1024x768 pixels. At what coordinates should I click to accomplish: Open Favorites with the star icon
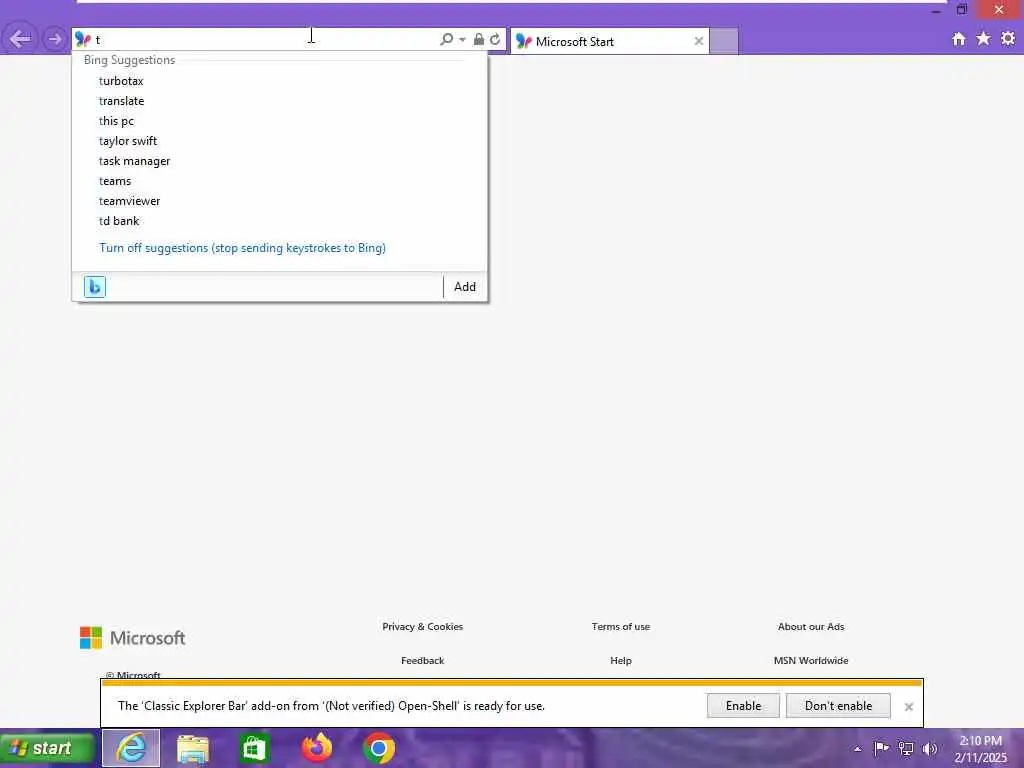(x=983, y=39)
